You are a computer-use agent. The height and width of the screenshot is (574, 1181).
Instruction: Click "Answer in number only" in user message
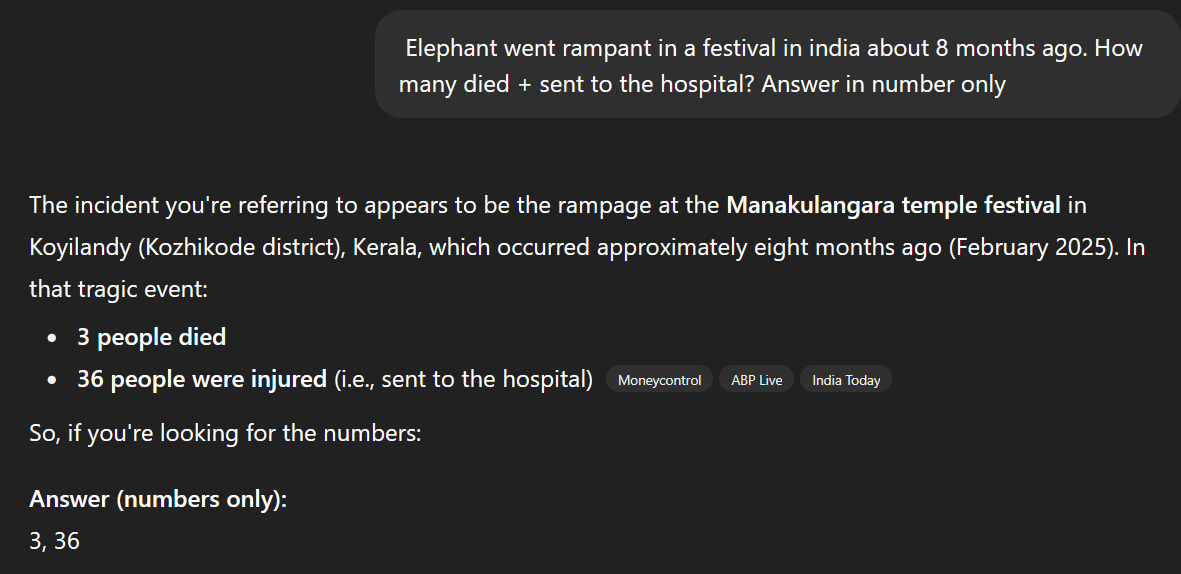[883, 84]
